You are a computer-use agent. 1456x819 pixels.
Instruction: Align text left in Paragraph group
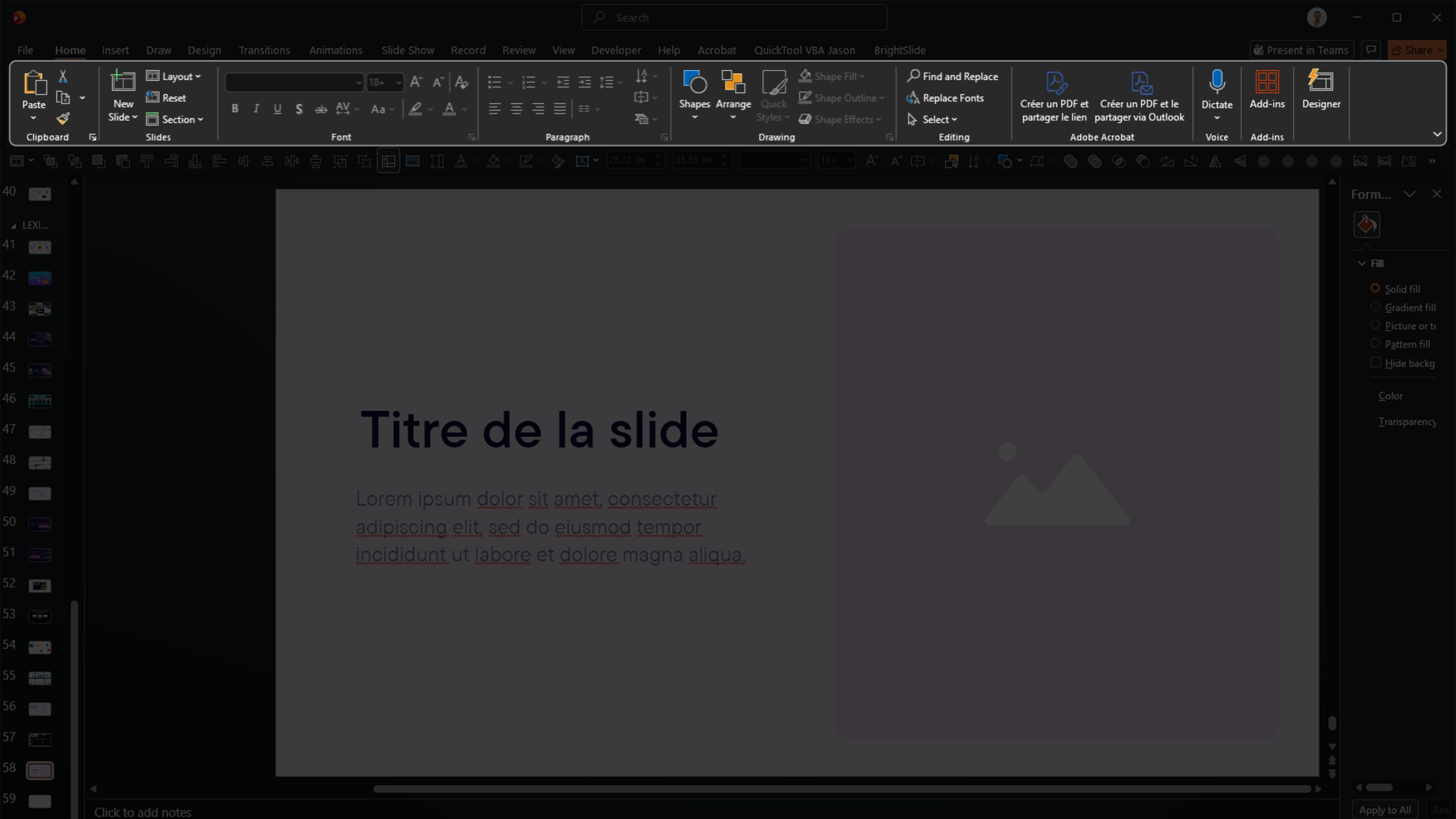pyautogui.click(x=494, y=109)
